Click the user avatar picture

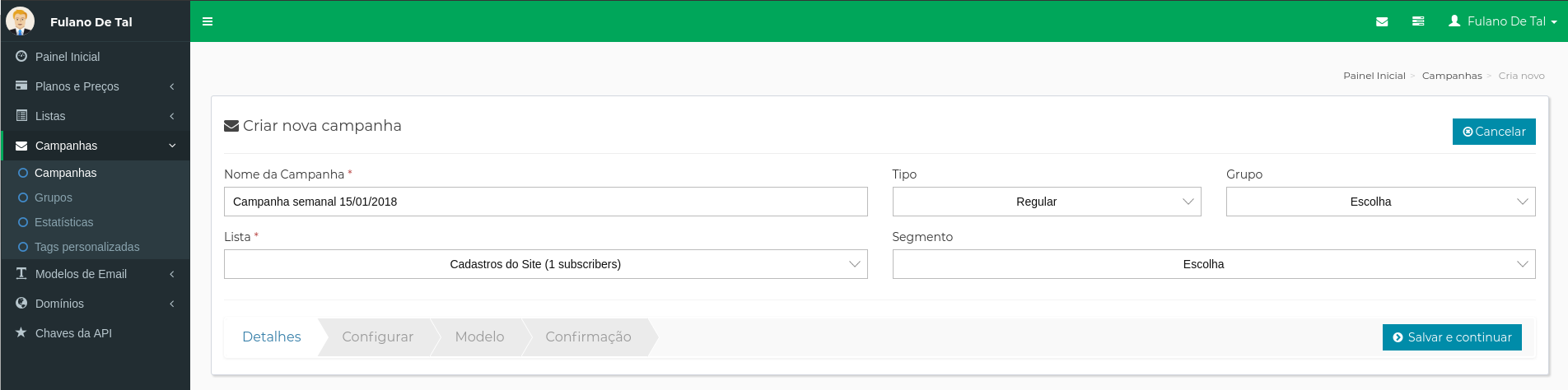coord(20,21)
